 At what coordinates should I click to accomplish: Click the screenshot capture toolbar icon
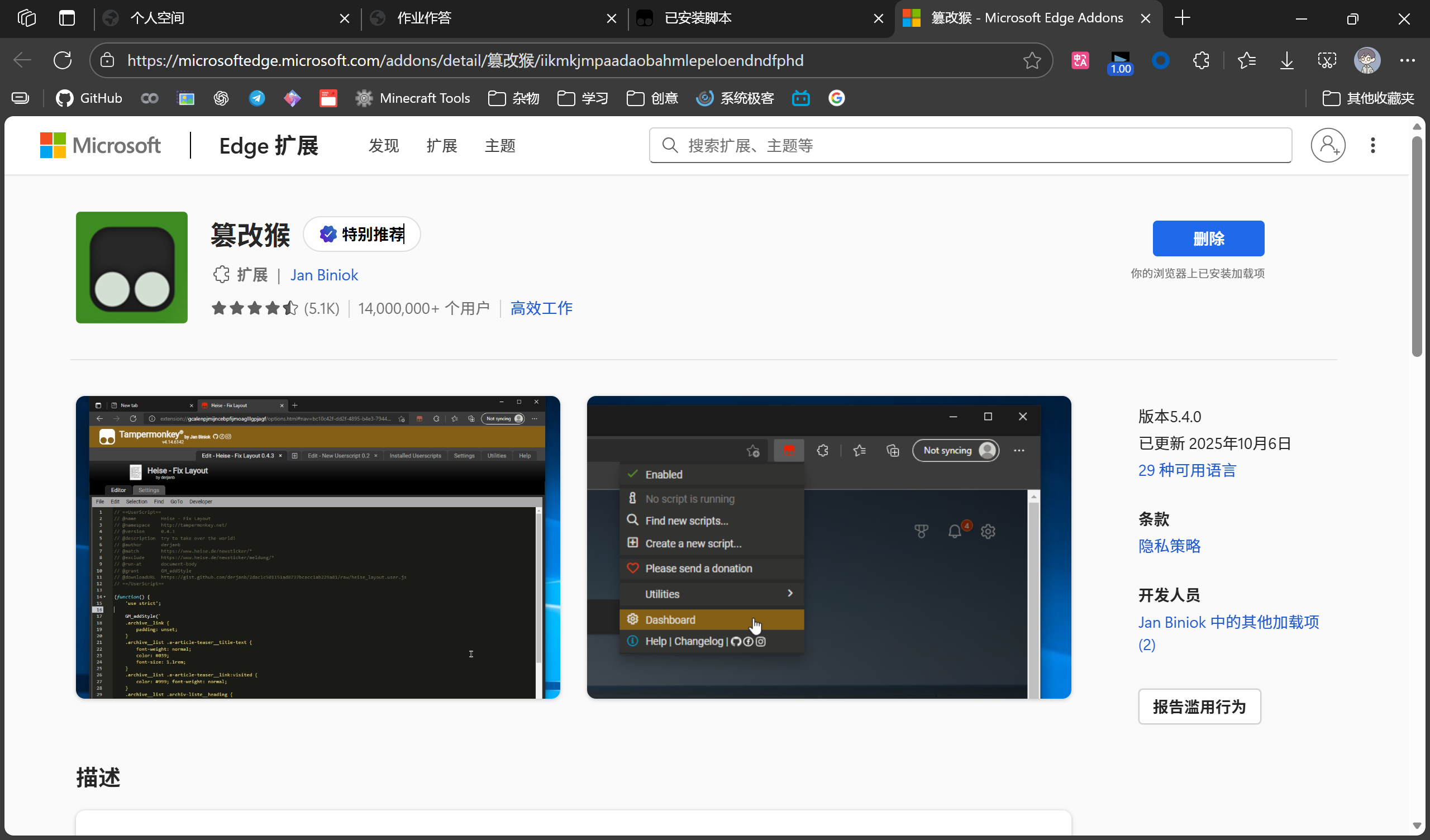tap(1327, 60)
